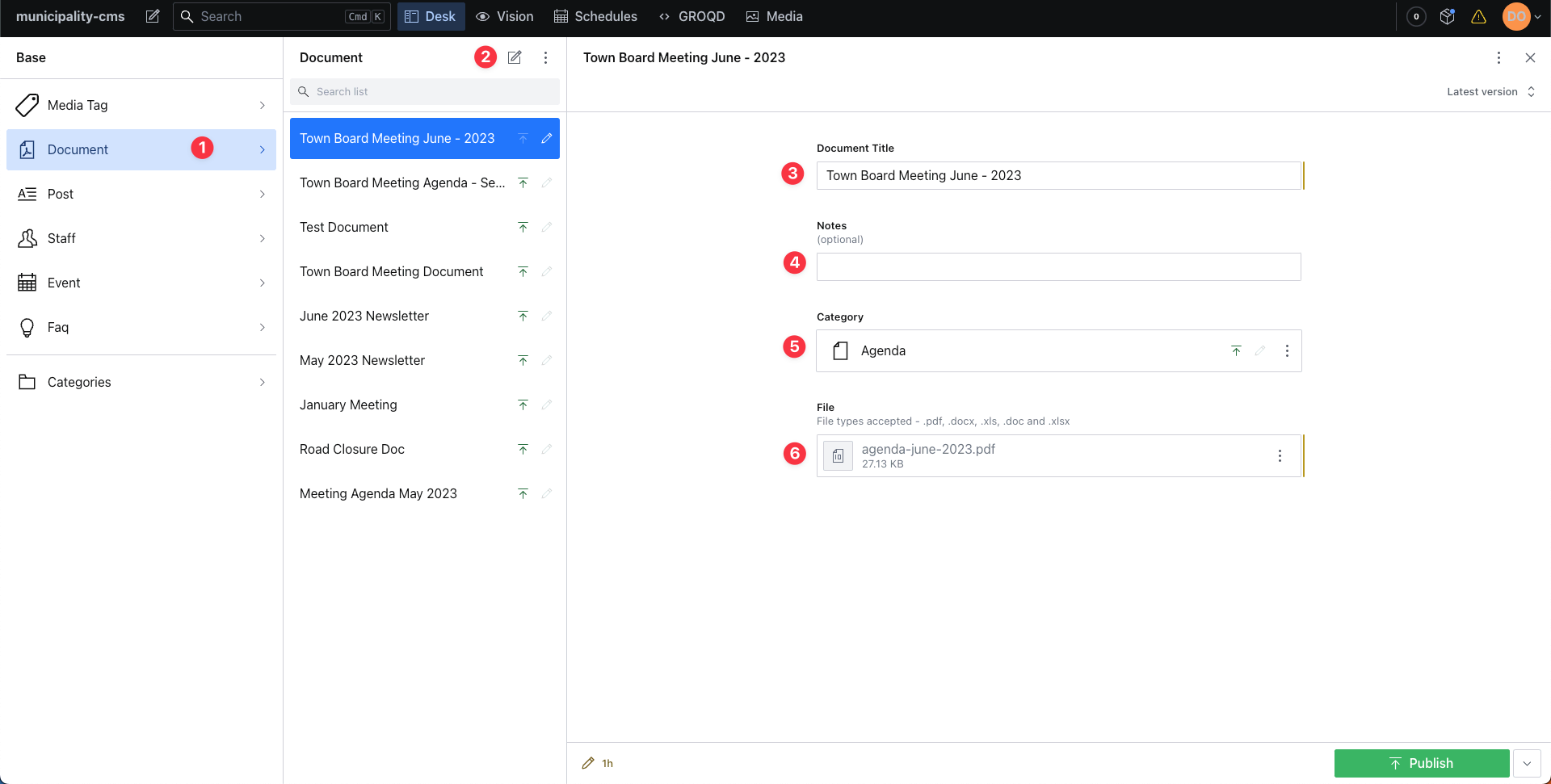Viewport: 1551px width, 784px height.
Task: Open the DO user avatar menu
Action: 1517,16
